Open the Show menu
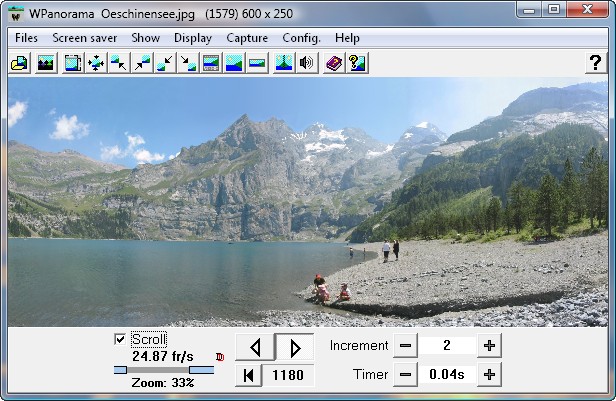 146,38
